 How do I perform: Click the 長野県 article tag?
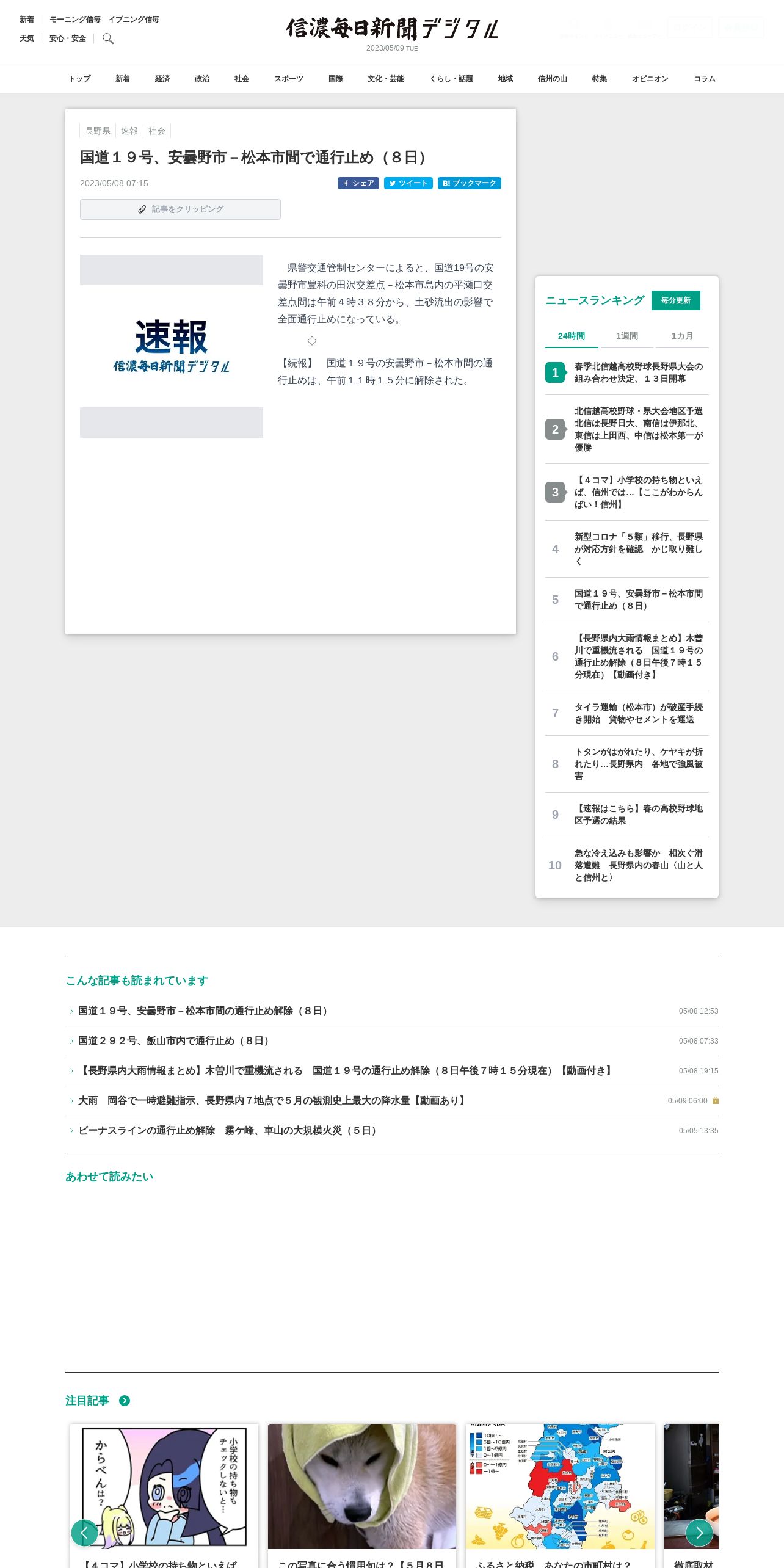(98, 131)
